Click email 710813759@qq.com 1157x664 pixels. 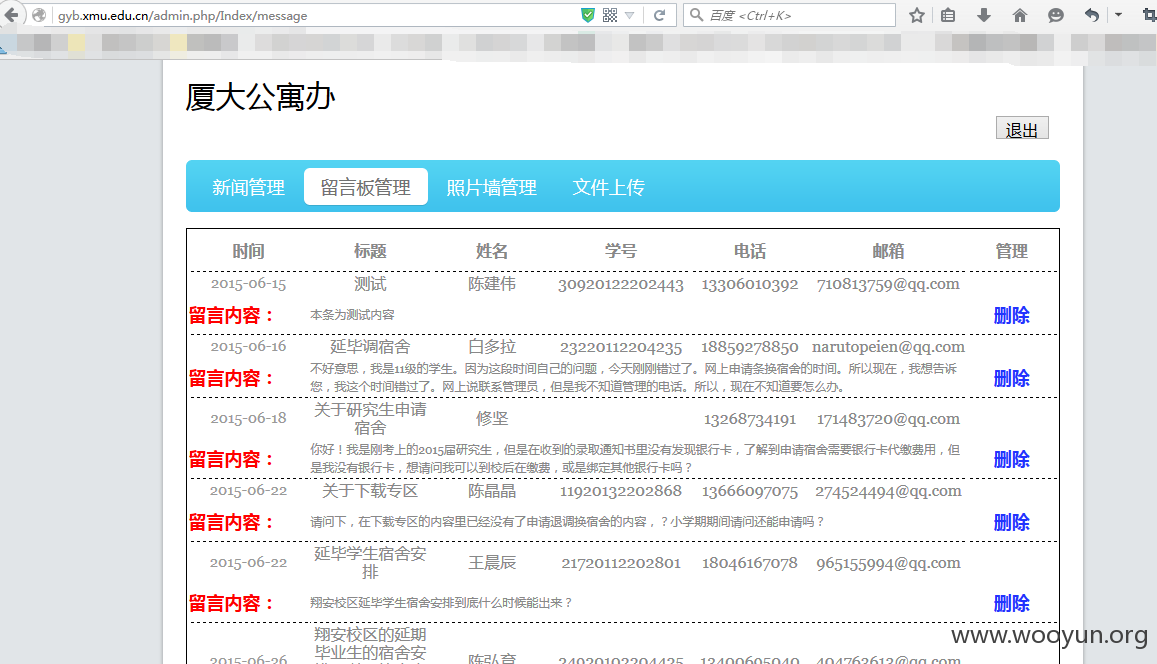pyautogui.click(x=888, y=285)
